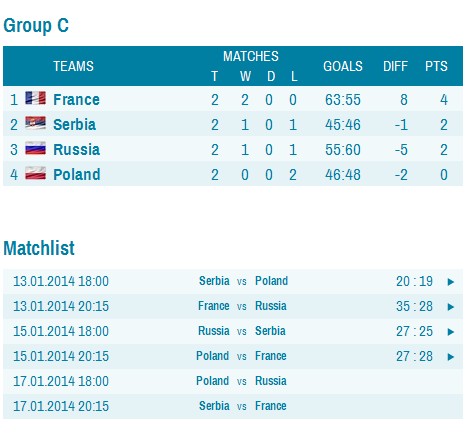Open the Russia team link in standings

tap(77, 150)
